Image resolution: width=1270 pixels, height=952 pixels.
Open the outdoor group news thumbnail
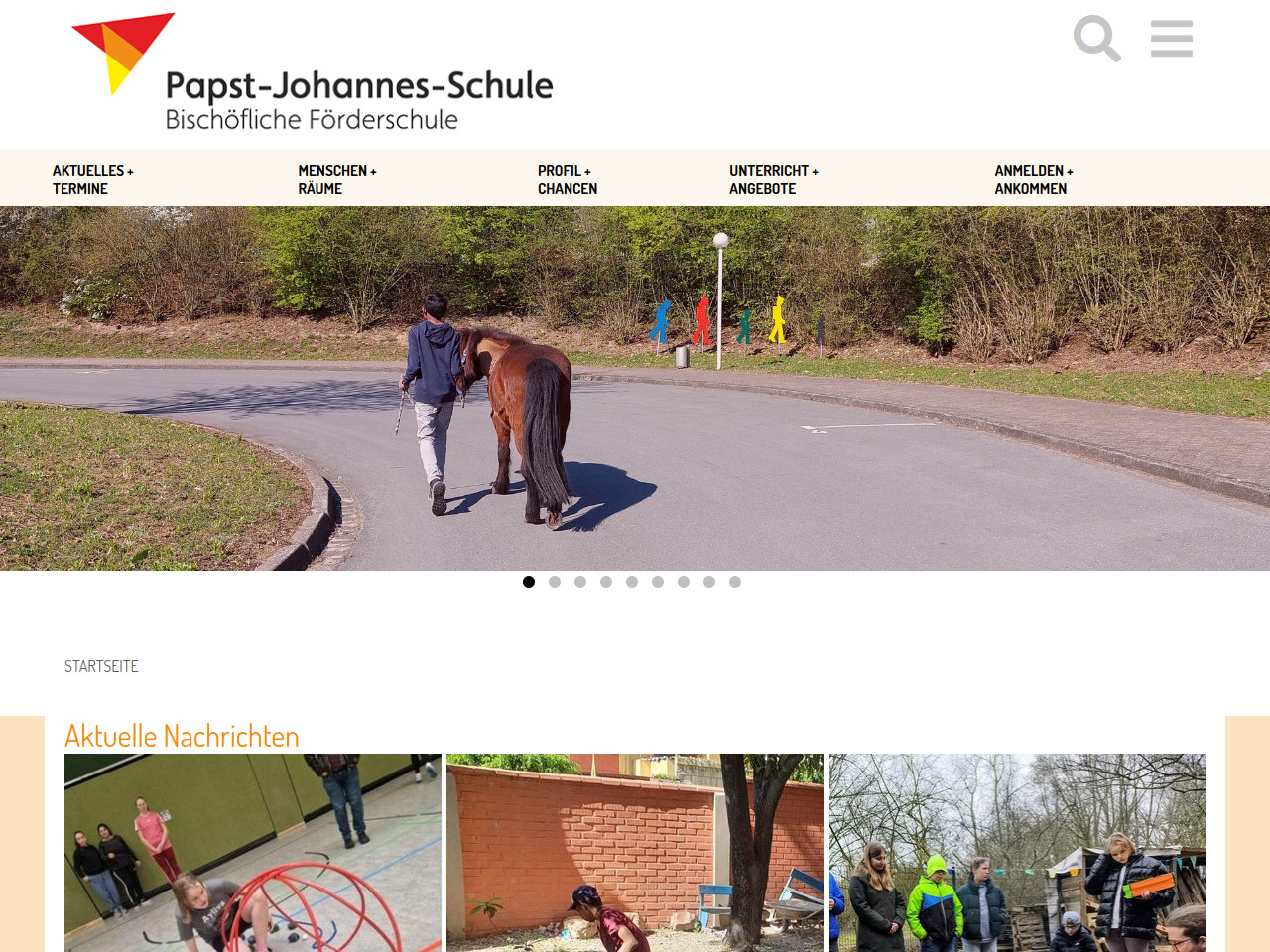(x=1017, y=853)
